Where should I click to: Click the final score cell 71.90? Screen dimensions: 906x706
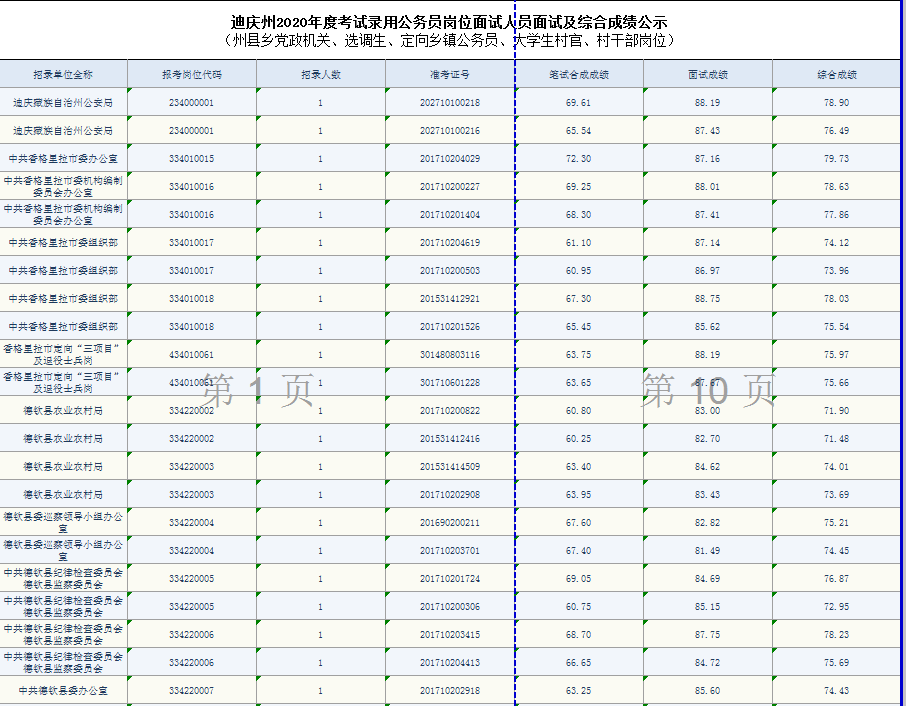[836, 411]
